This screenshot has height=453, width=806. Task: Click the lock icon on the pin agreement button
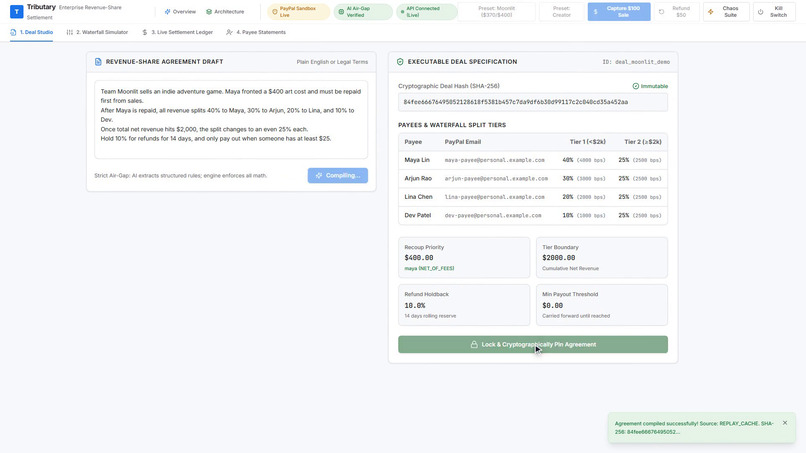[x=474, y=345]
